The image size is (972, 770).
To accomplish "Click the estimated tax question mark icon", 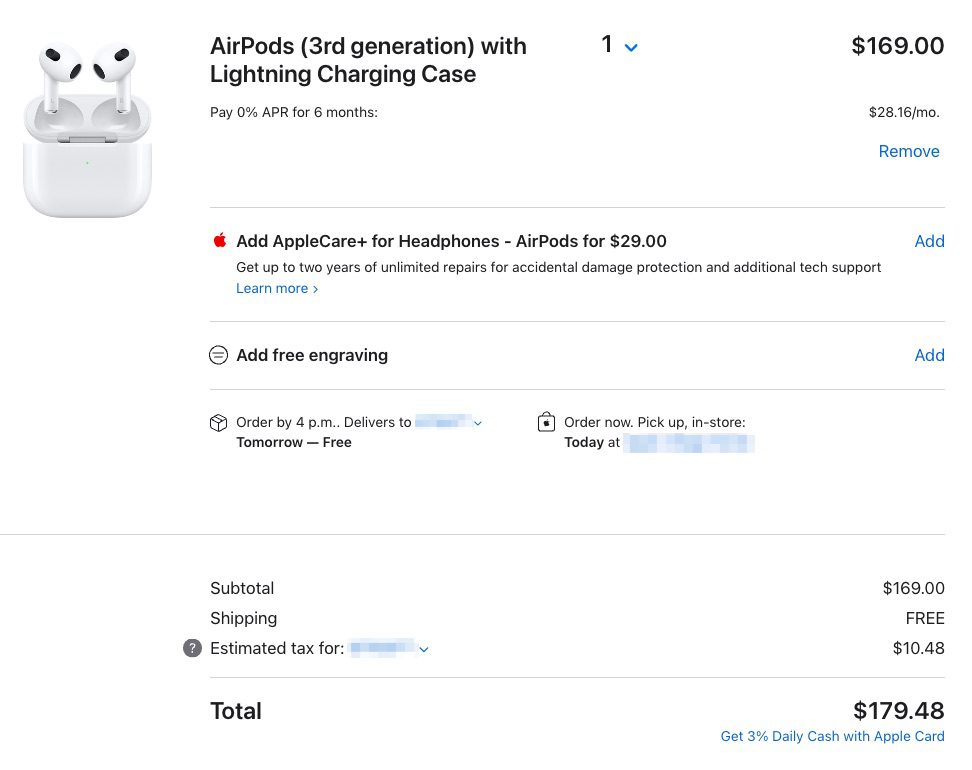I will click(x=190, y=649).
